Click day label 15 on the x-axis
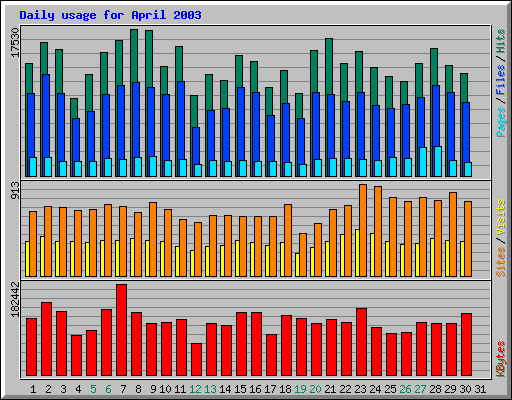Image resolution: width=512 pixels, height=400 pixels. coord(240,389)
